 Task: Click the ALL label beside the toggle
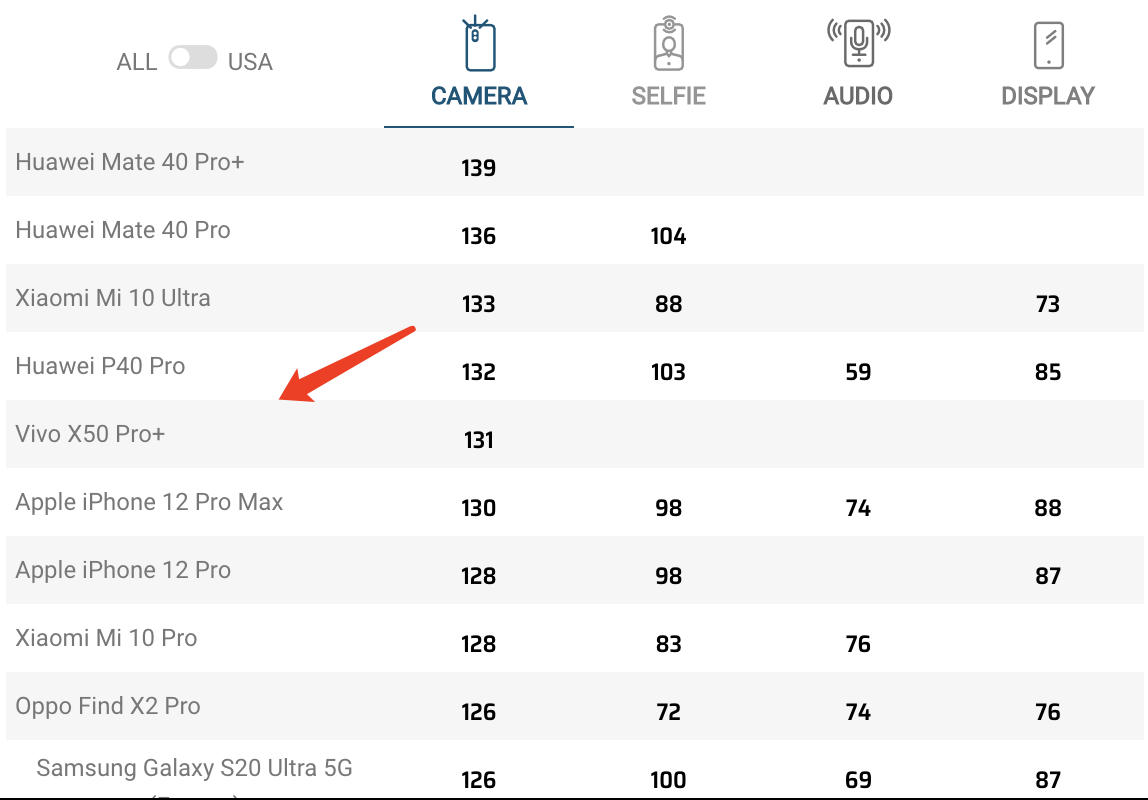pos(137,61)
